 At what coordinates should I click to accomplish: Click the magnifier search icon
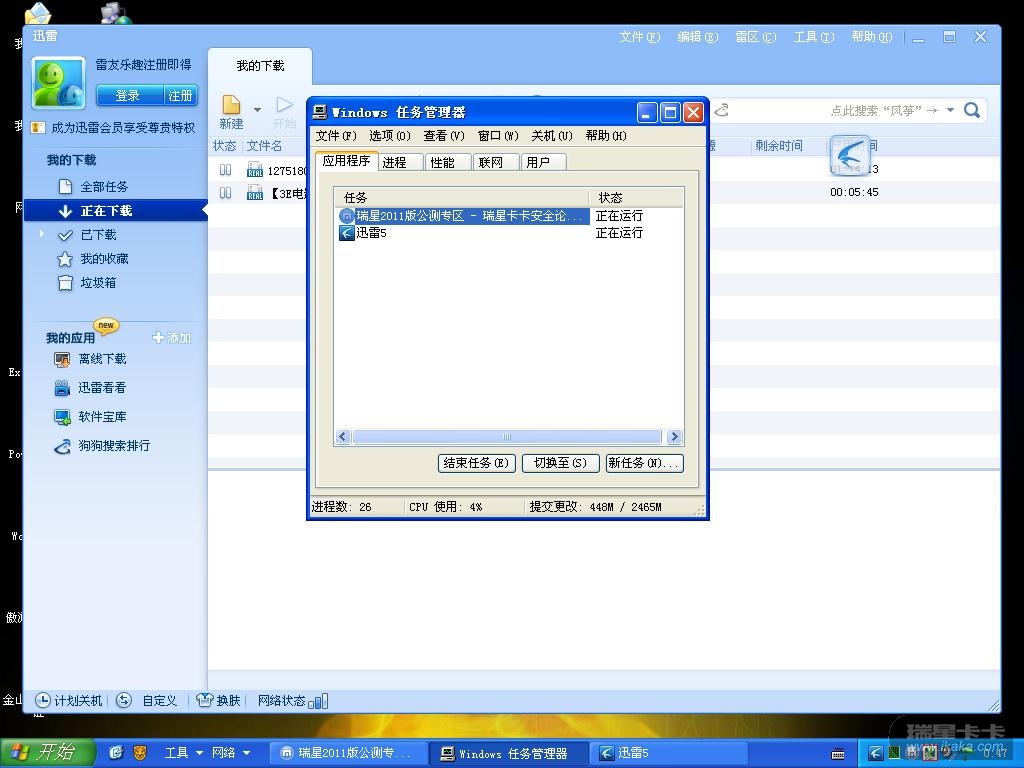[972, 110]
